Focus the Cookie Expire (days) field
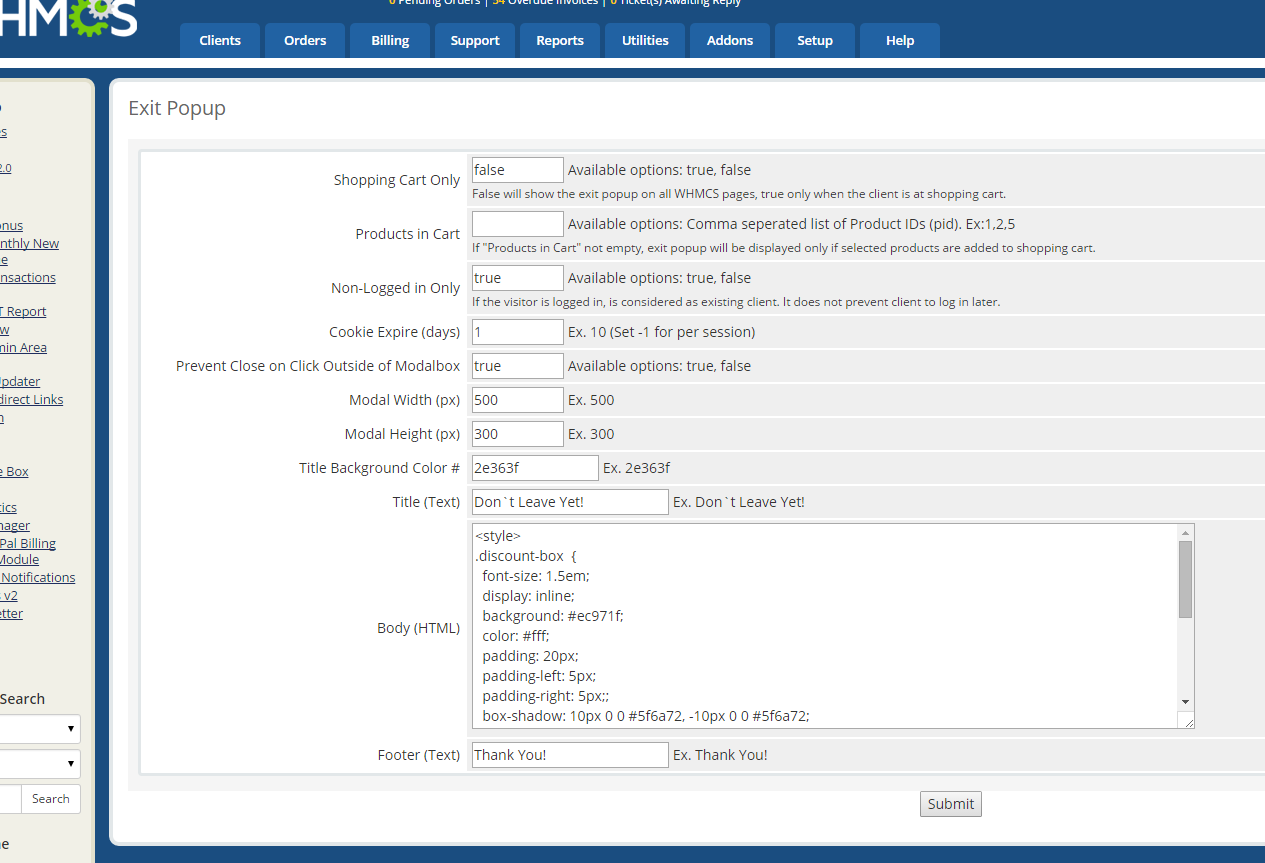Viewport: 1265px width, 863px height. [x=517, y=332]
